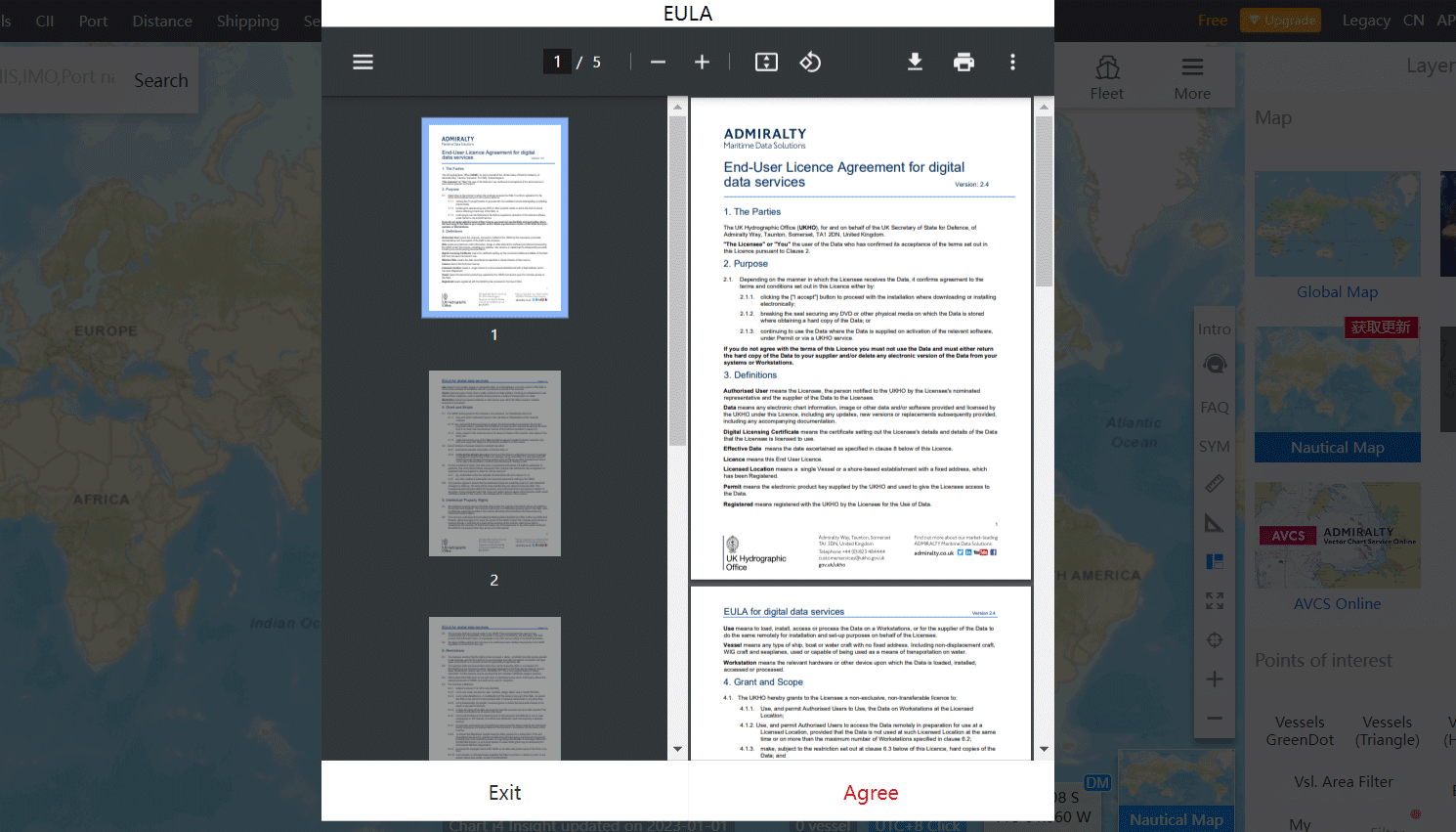The image size is (1456, 832).
Task: Click the fit to page icon
Action: (x=766, y=62)
